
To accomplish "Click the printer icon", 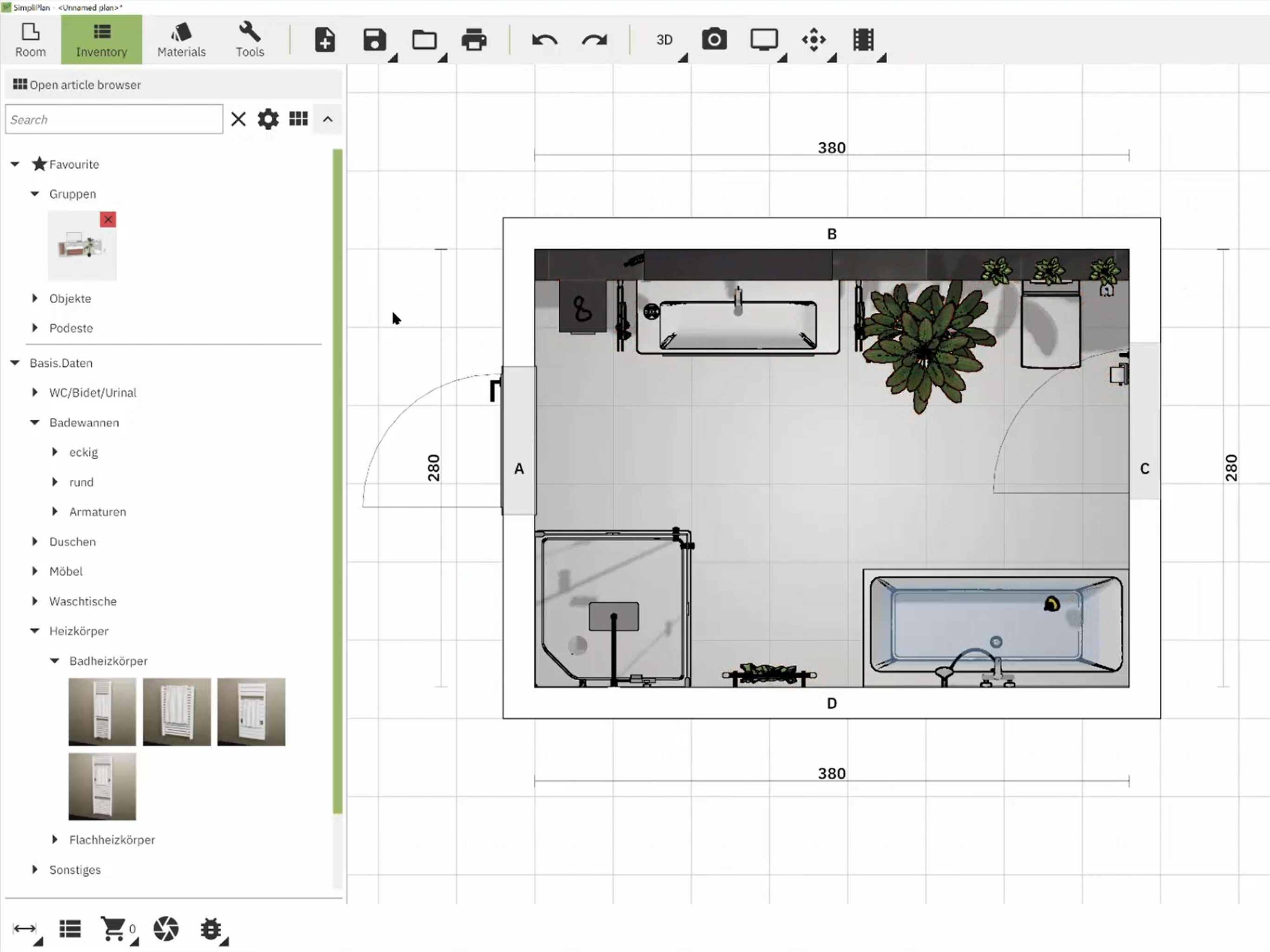I will pos(474,40).
